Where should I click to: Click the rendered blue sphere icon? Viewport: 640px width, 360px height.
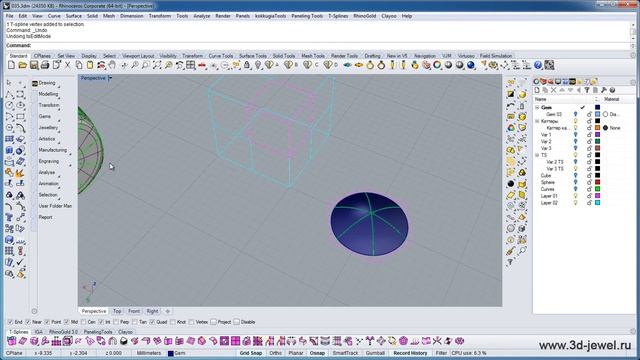(x=471, y=65)
